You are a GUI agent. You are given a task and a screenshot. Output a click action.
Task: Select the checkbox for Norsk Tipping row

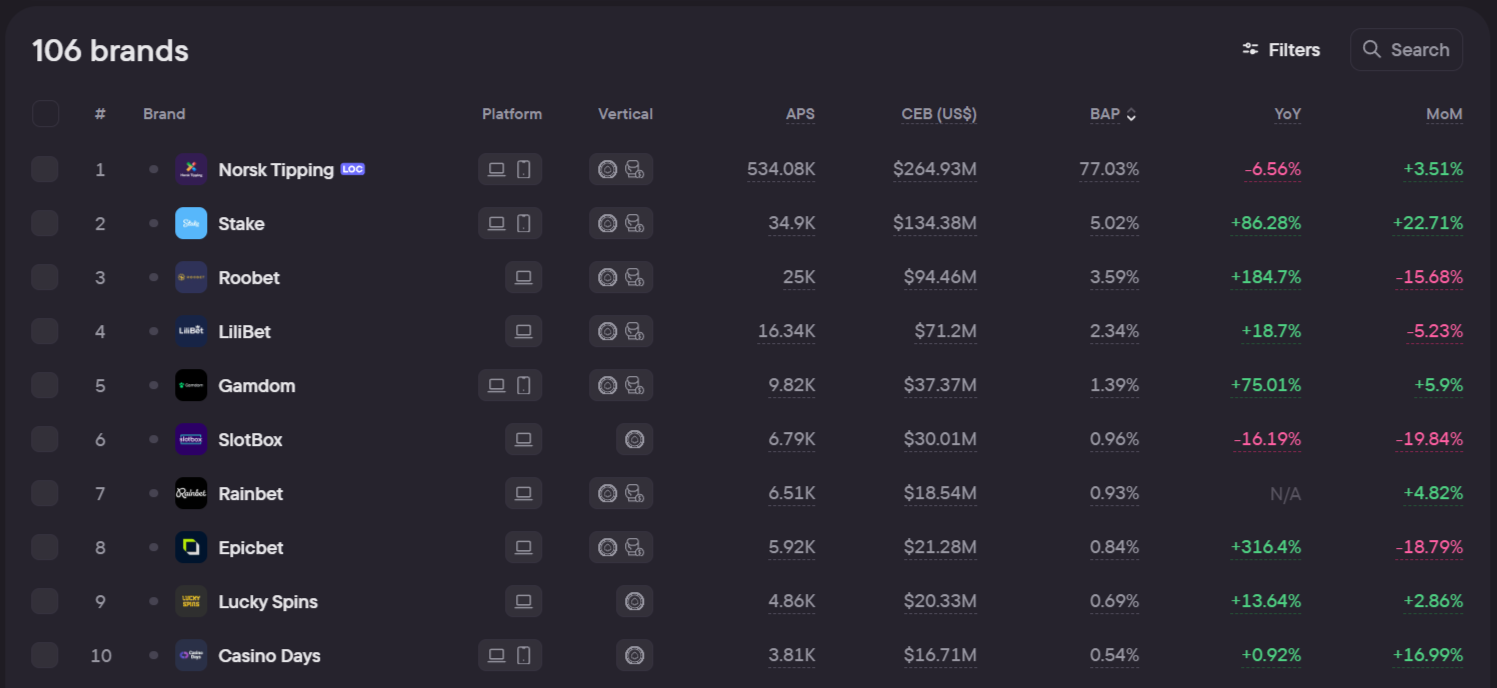coord(45,169)
